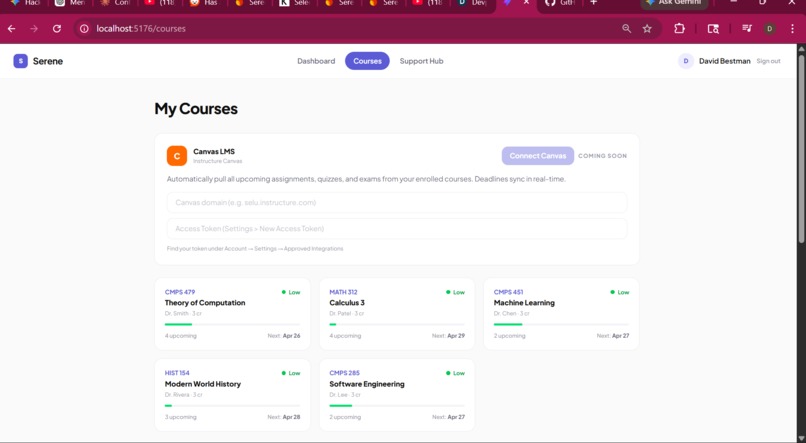Viewport: 806px width, 443px height.
Task: Click the Connect Canvas button
Action: [538, 156]
